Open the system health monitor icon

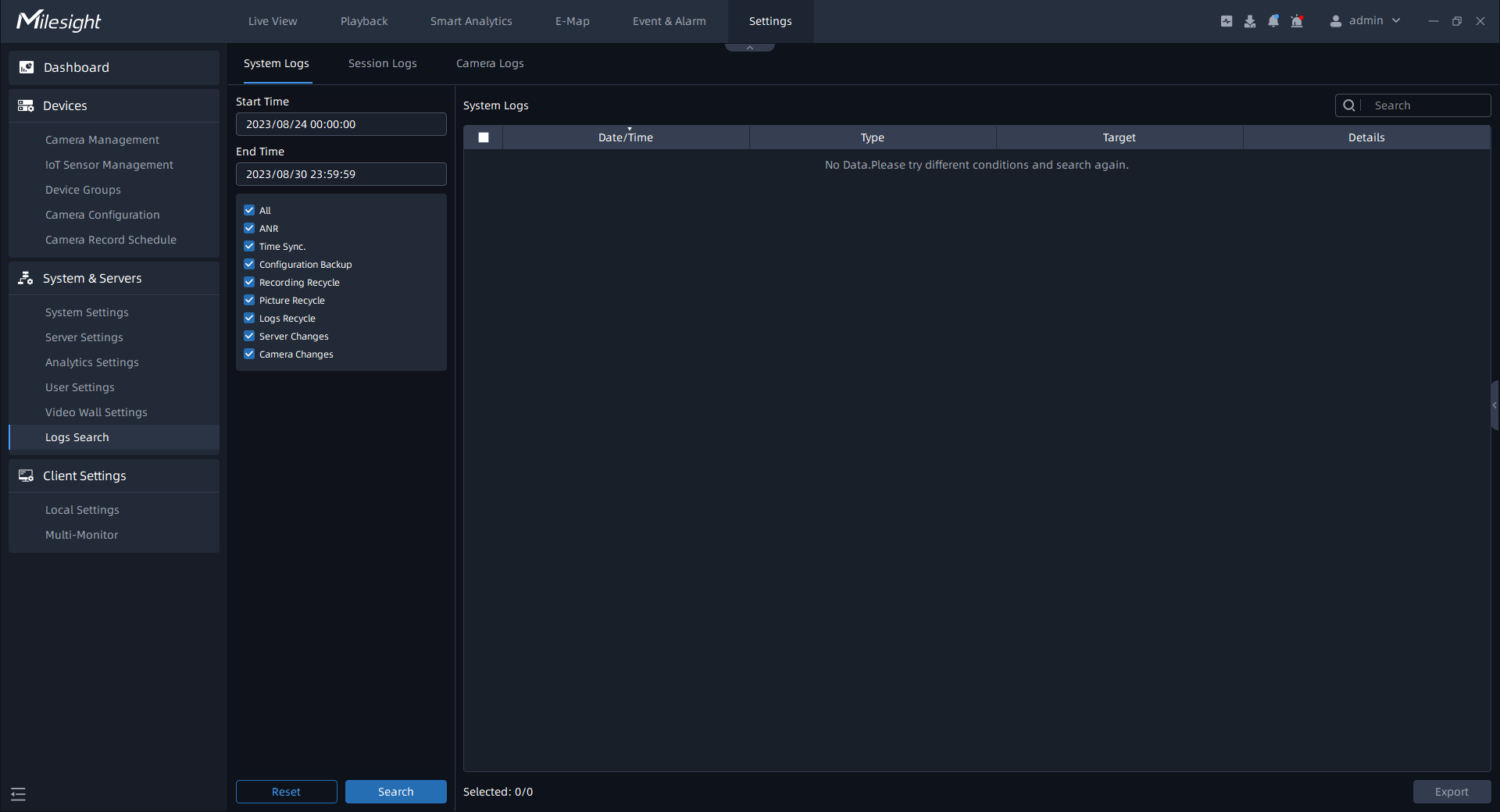pyautogui.click(x=1227, y=21)
